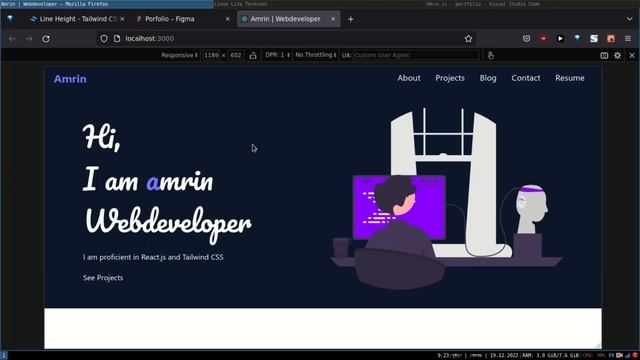The image size is (640, 360).
Task: Open the shield tracking protection icon
Action: [x=104, y=38]
